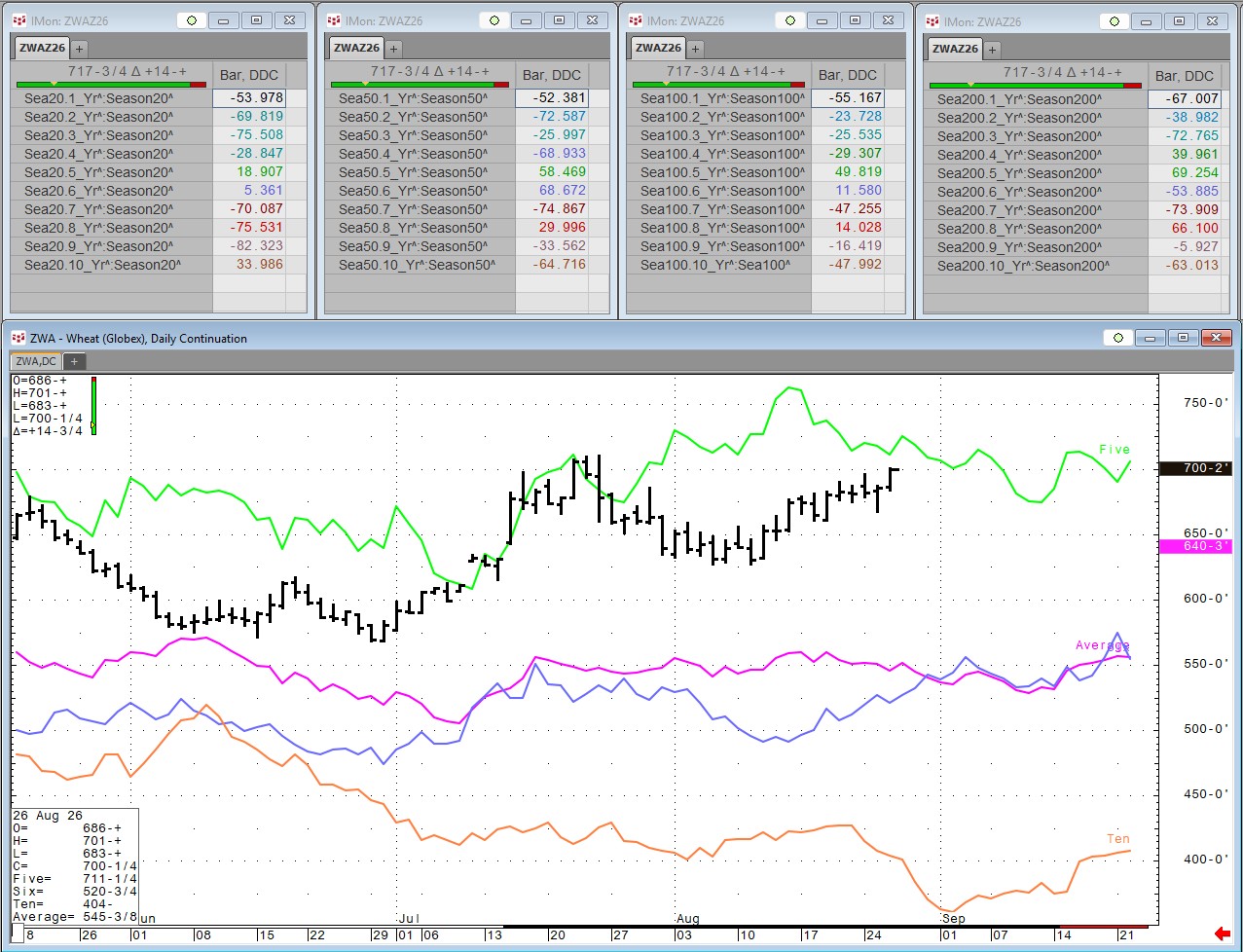Image resolution: width=1243 pixels, height=952 pixels.
Task: Click the magenta Average line label on the chart
Action: pos(1103,645)
